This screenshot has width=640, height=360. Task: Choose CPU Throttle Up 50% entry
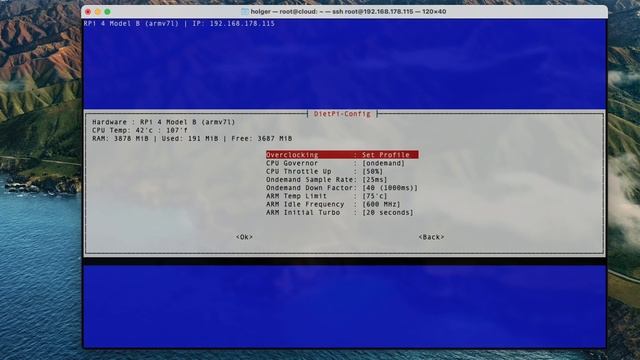coord(325,171)
